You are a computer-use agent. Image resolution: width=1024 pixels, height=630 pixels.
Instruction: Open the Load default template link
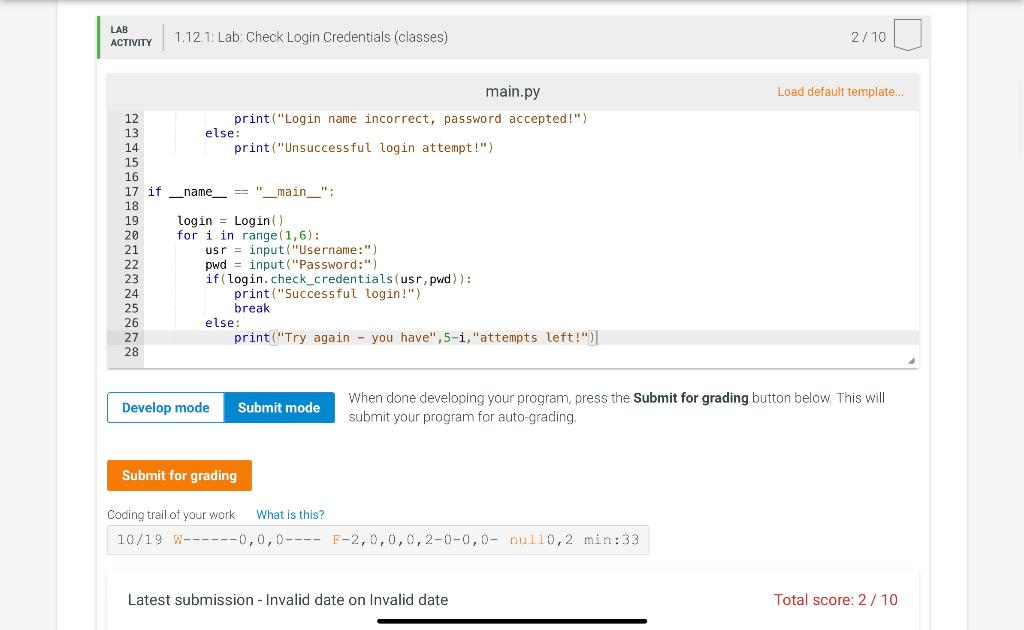click(841, 92)
